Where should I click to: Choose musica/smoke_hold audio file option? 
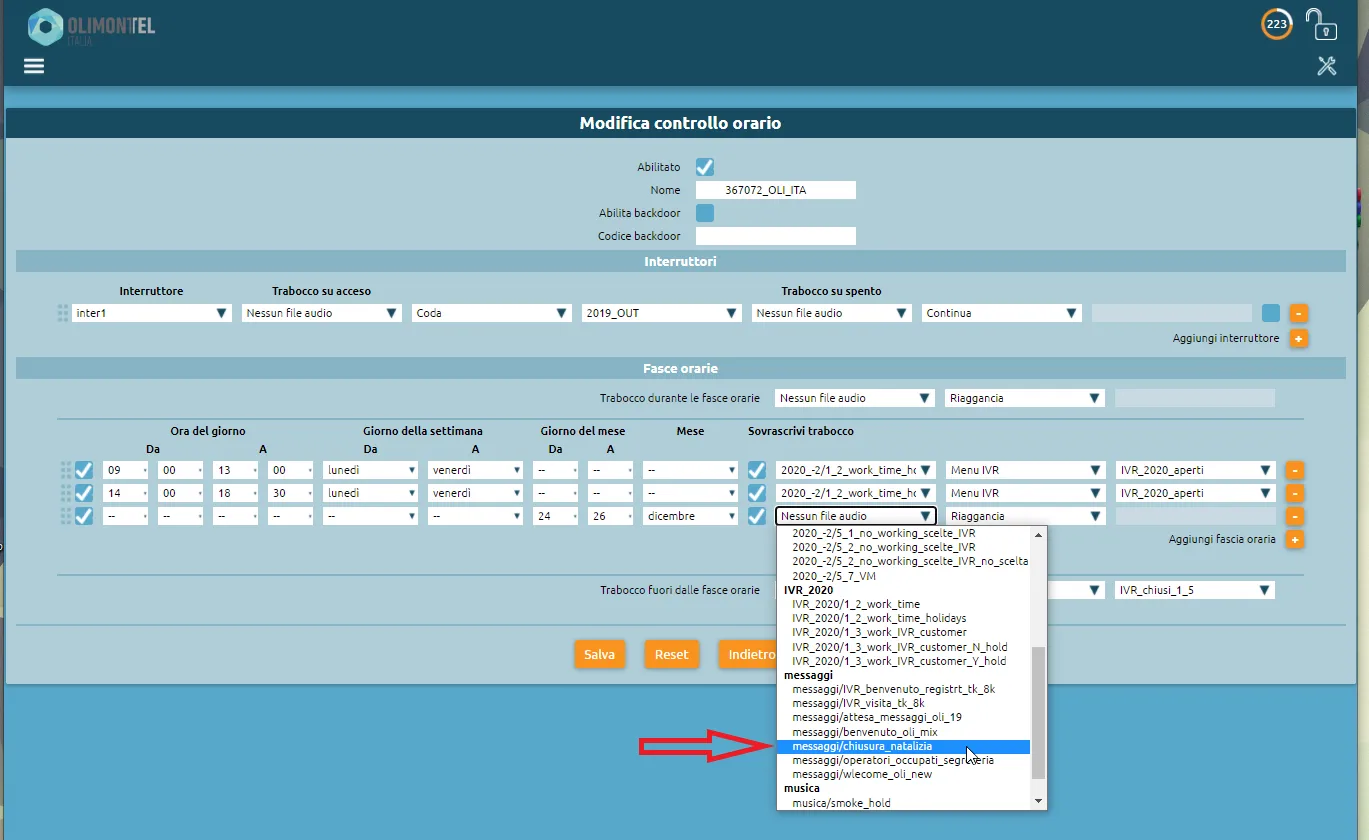point(840,803)
